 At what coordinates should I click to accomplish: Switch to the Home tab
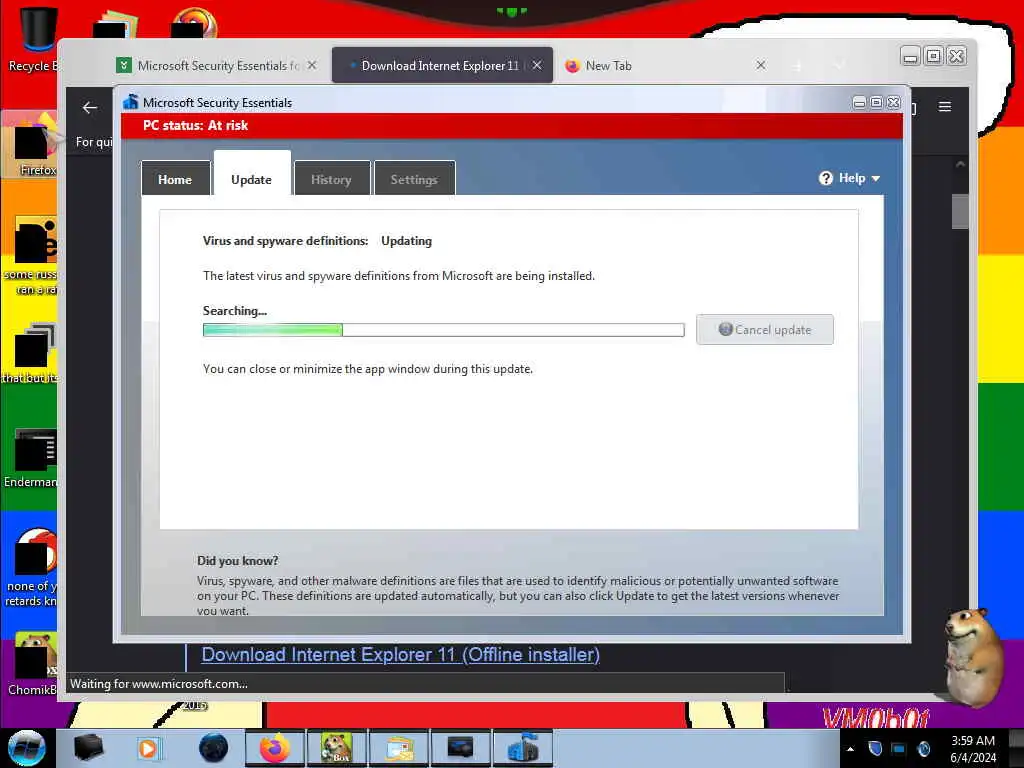click(175, 179)
